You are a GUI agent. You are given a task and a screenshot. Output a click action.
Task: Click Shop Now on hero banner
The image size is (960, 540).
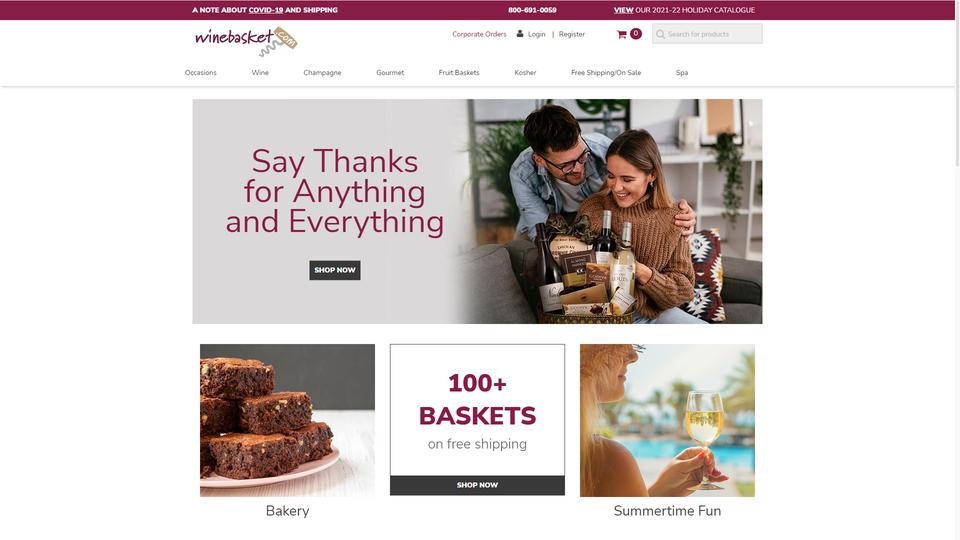[335, 270]
